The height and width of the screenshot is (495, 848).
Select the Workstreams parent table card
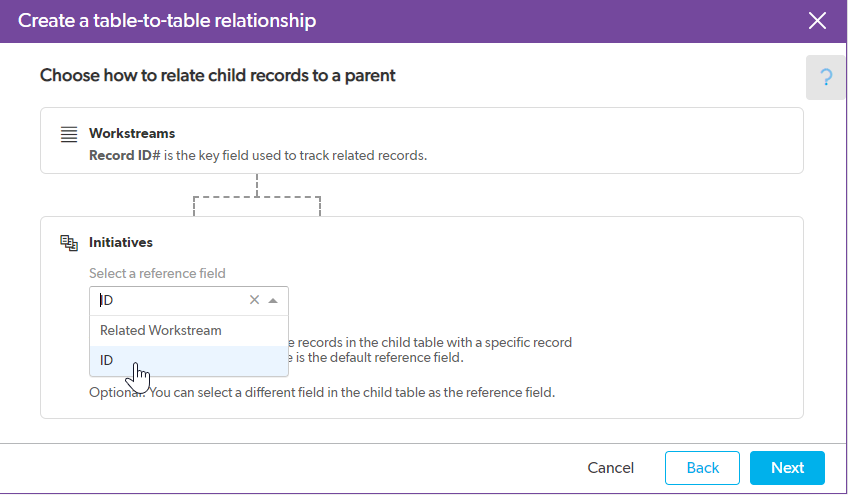422,141
